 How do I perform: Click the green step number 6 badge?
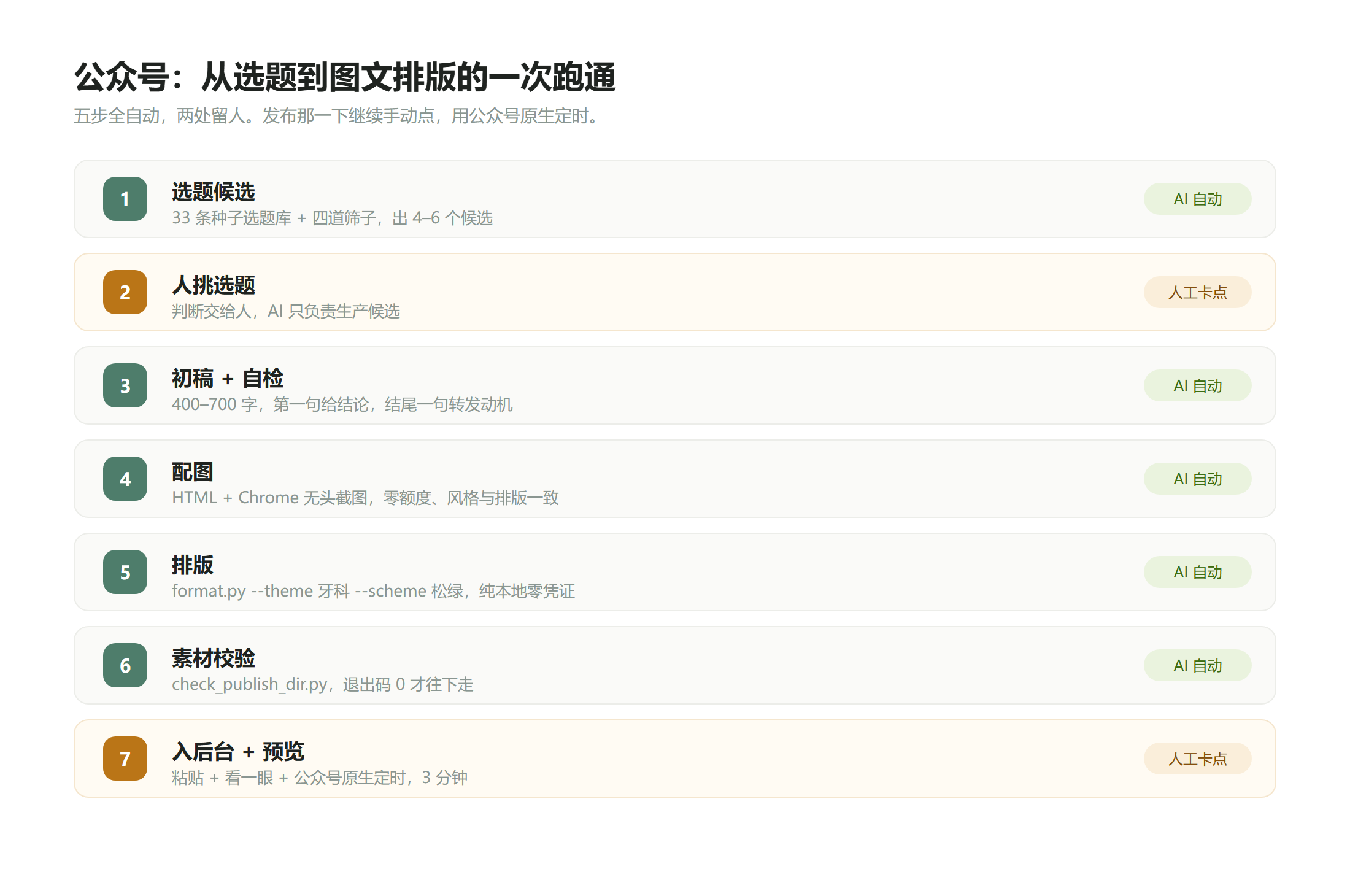tap(125, 665)
